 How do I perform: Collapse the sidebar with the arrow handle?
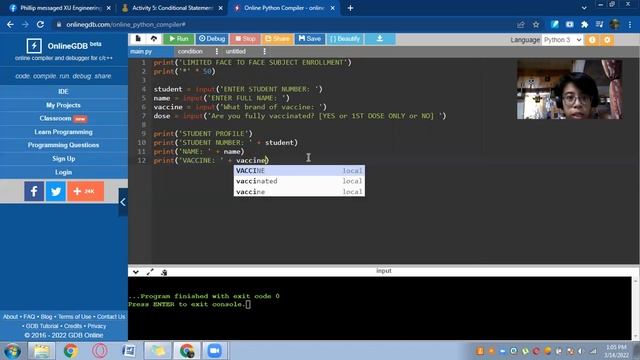pos(123,202)
